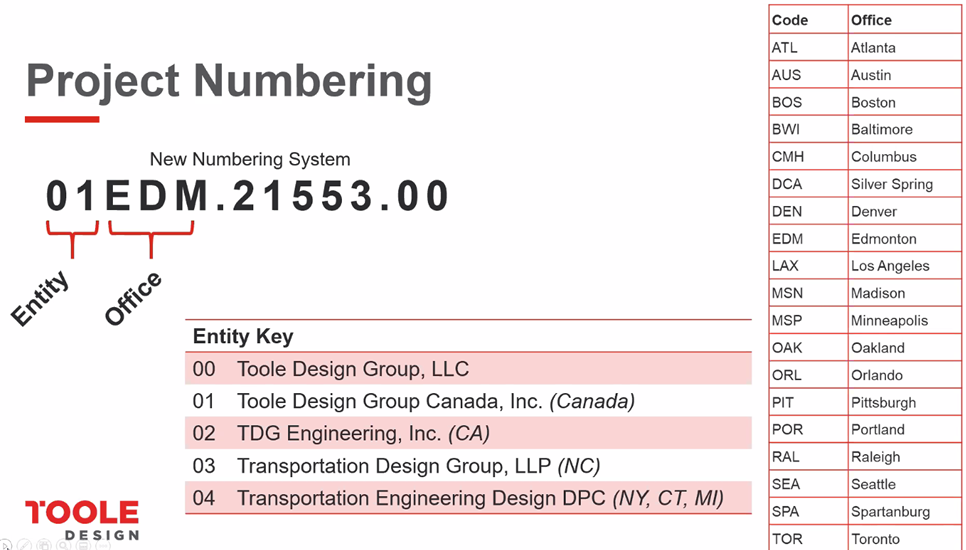
Task: Click the rotated Office bracket label
Action: pyautogui.click(x=133, y=298)
